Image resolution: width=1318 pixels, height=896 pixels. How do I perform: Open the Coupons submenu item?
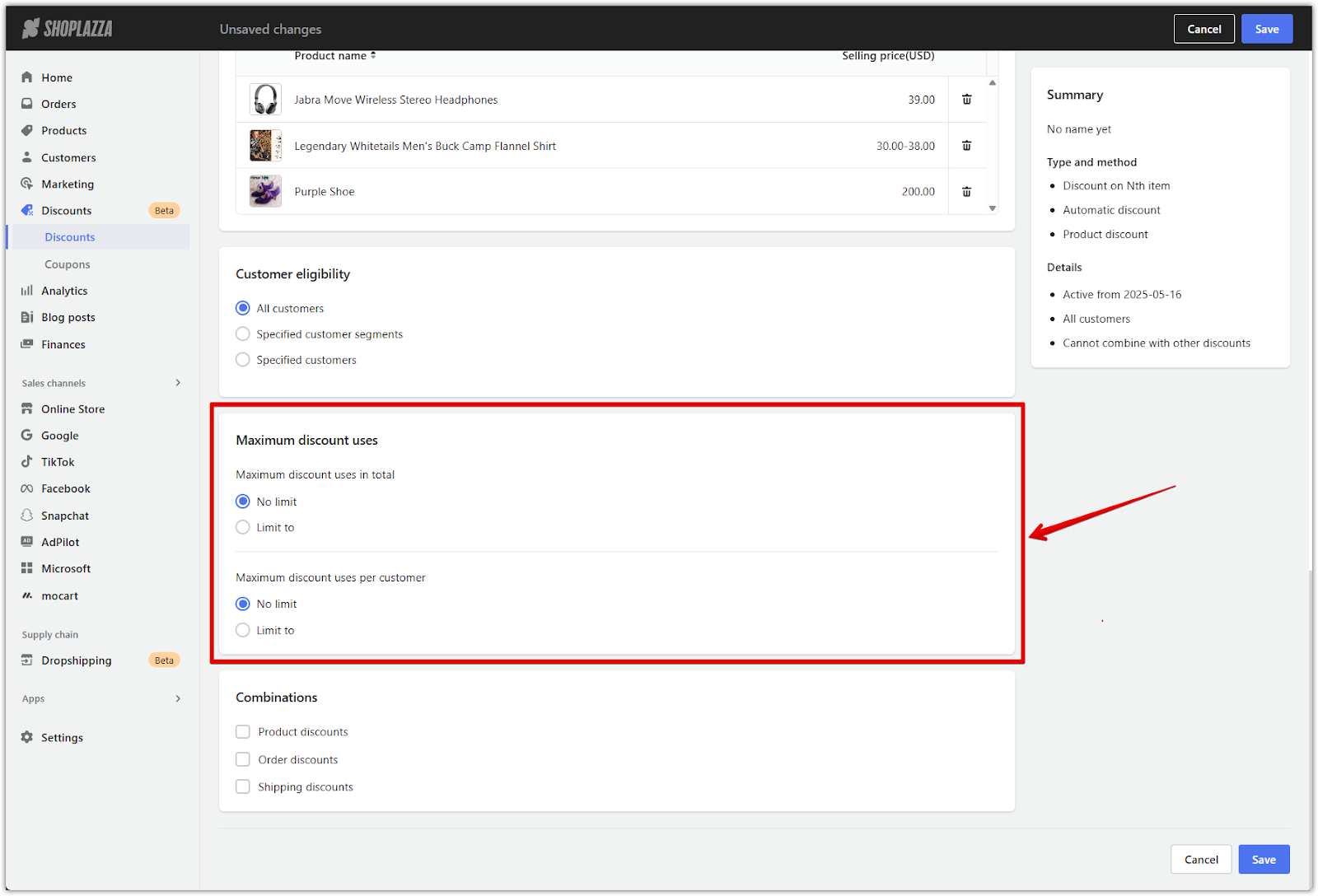point(68,264)
